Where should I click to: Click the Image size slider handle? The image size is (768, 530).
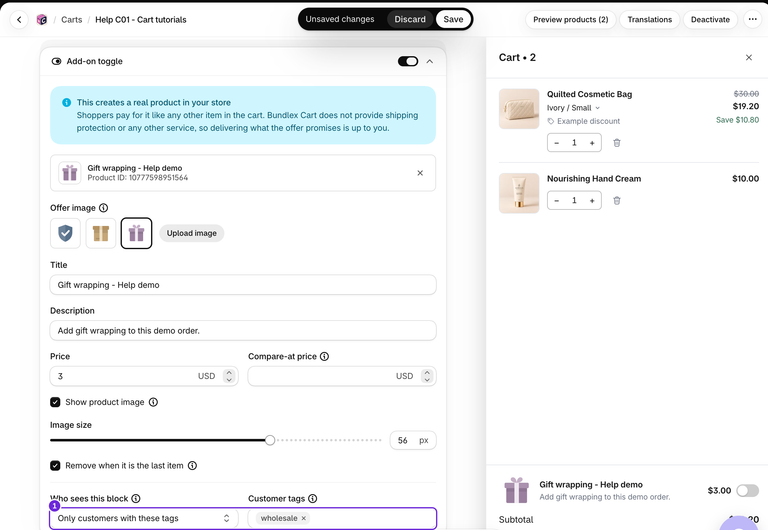tap(270, 440)
